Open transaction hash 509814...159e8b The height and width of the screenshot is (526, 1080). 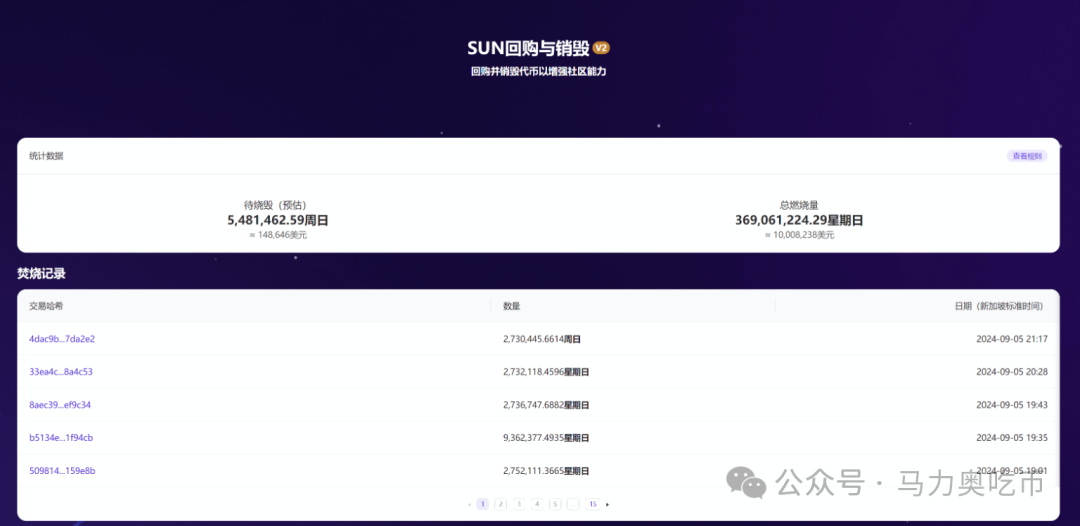pyautogui.click(x=62, y=471)
